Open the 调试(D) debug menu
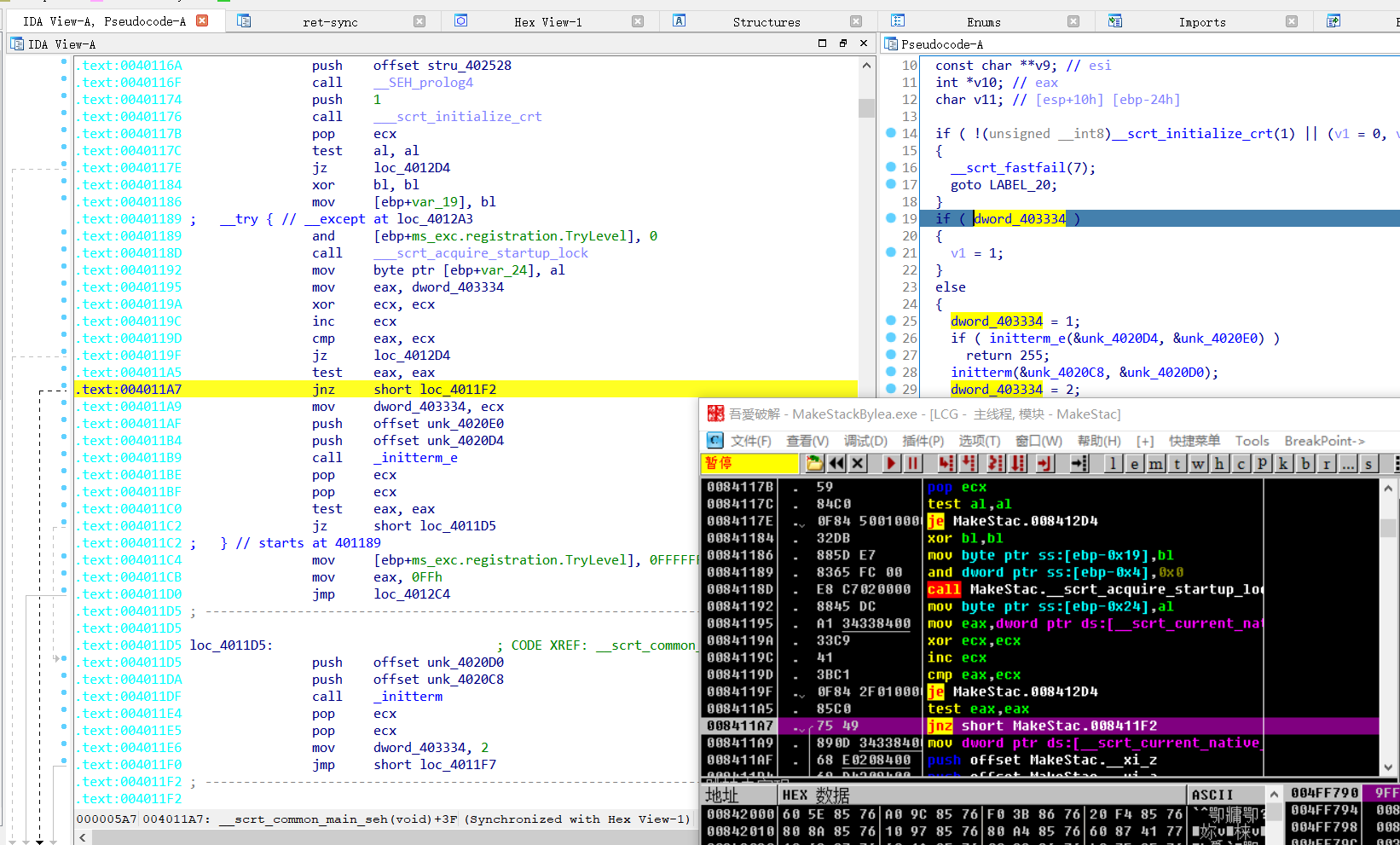Viewport: 1400px width, 845px height. tap(865, 441)
